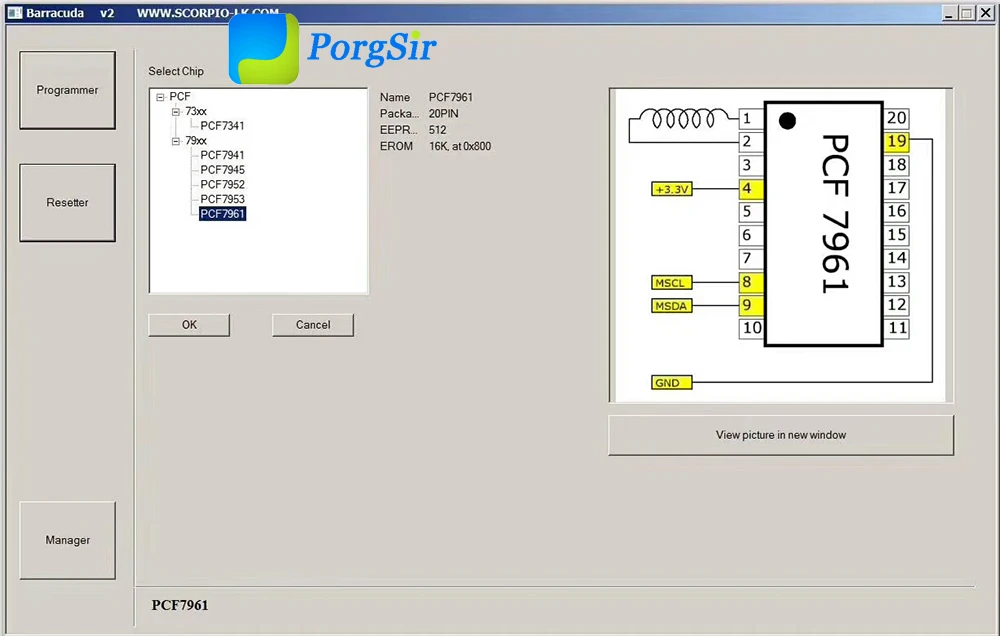Screen dimensions: 1000x636
Task: Click the Select Chip label
Action: point(176,71)
